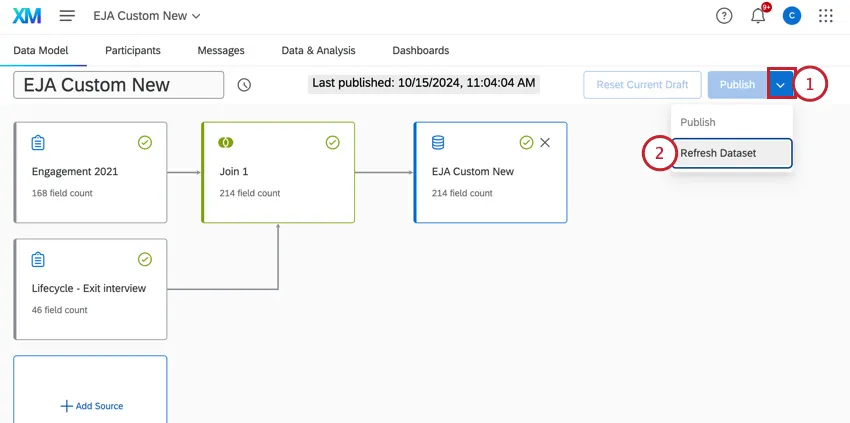850x423 pixels.
Task: Click the Reset Current Draft button
Action: [x=642, y=85]
